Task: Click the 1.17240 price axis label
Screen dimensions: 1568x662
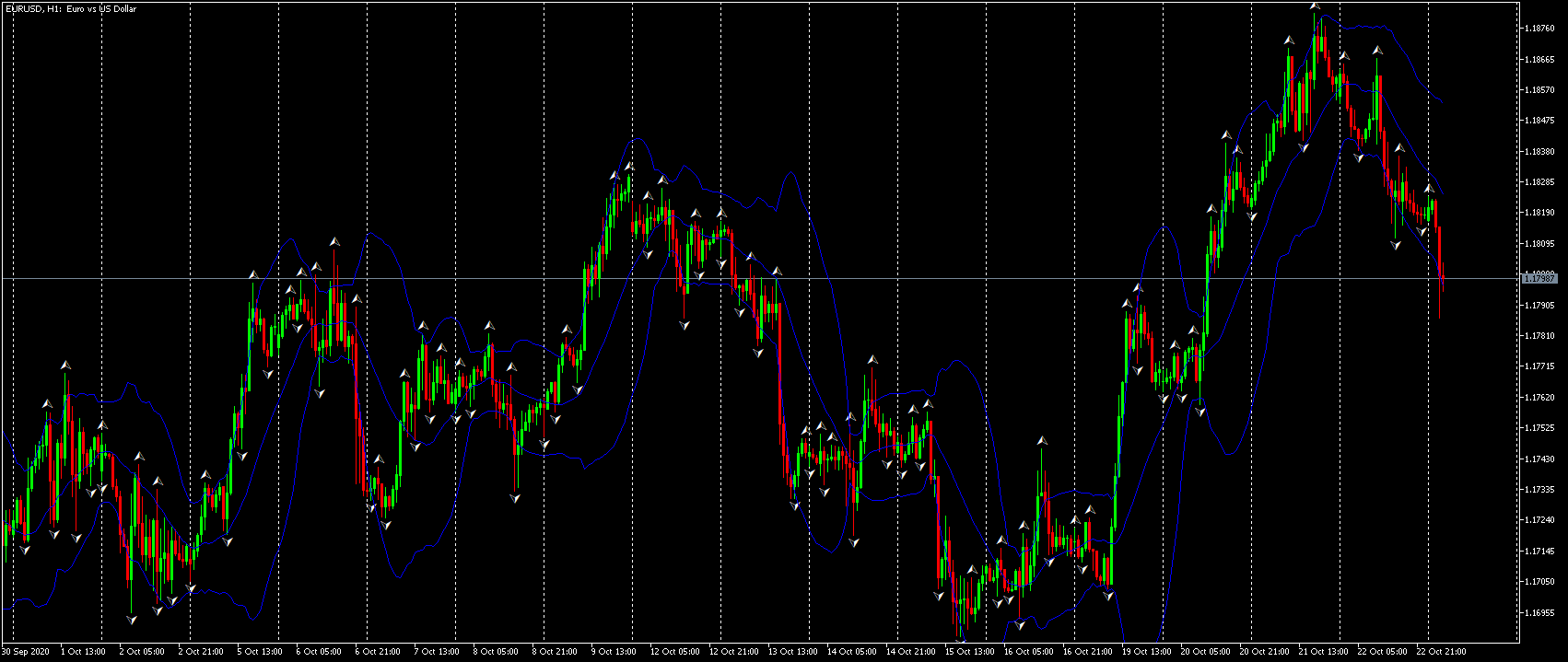Action: (x=1540, y=520)
